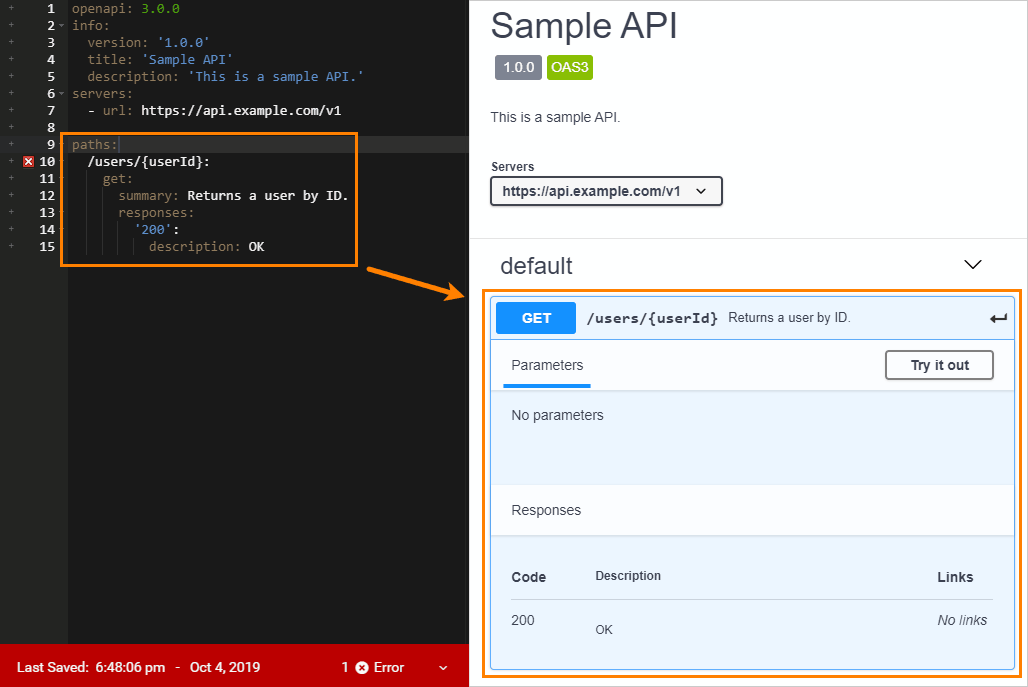The image size is (1028, 687).
Task: Switch to the Parameters tab
Action: coord(546,366)
